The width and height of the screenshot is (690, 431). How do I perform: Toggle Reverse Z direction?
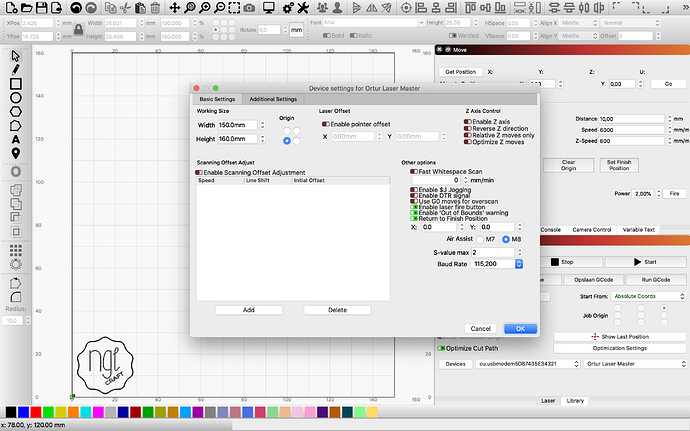[468, 129]
